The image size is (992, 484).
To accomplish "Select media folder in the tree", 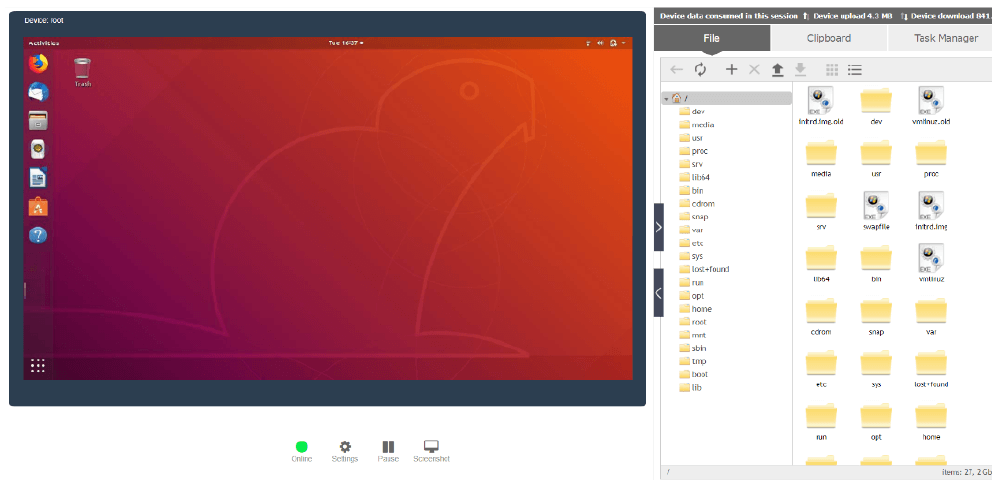I will click(x=697, y=125).
